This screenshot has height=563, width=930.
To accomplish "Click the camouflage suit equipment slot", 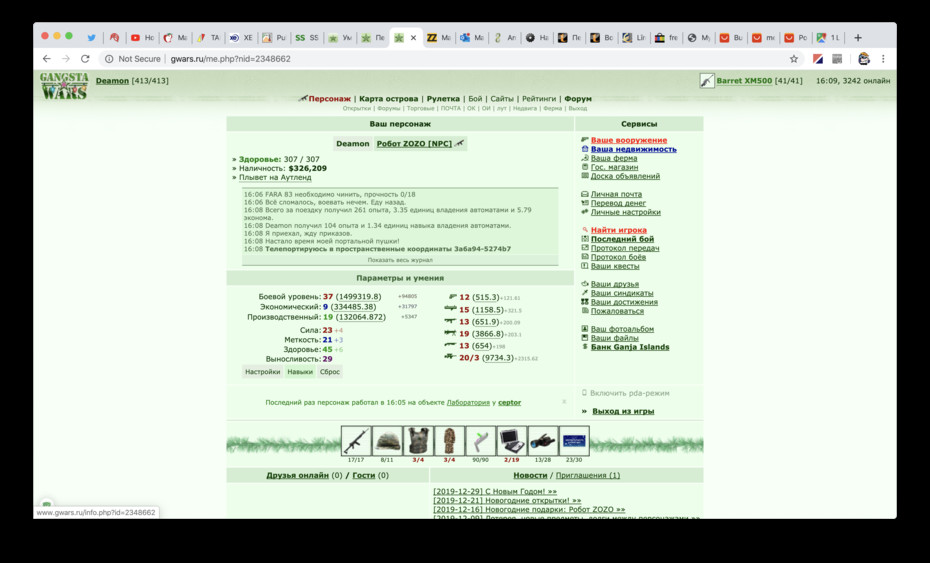I will click(450, 441).
